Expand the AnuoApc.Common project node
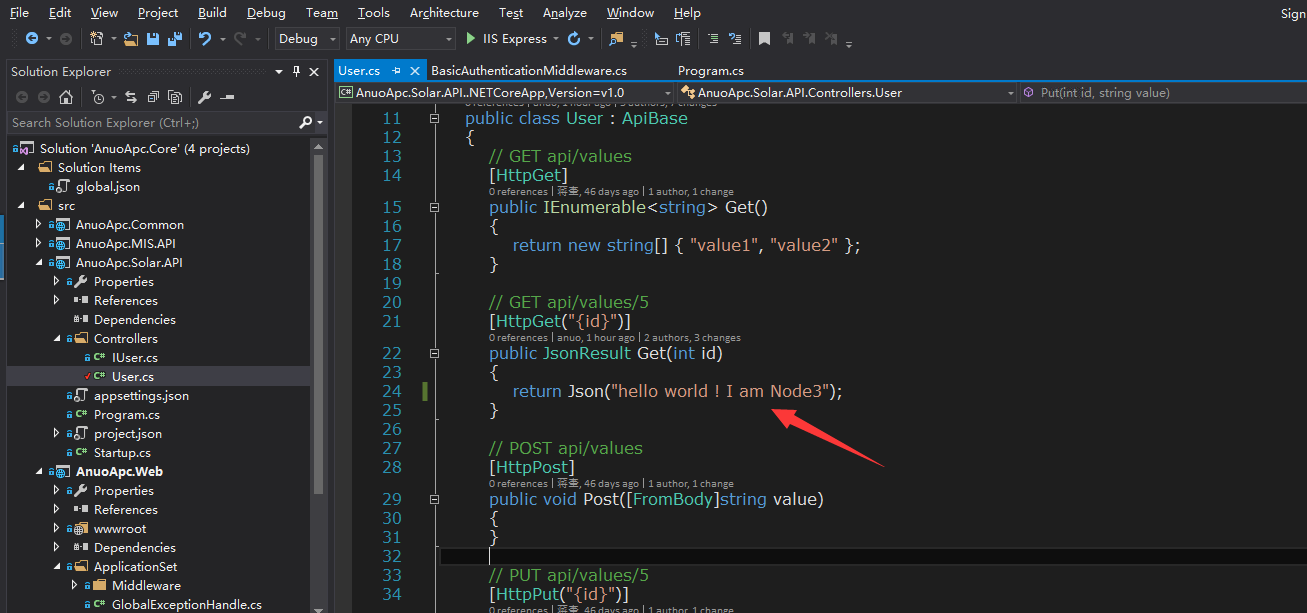Viewport: 1307px width, 613px height. pos(39,224)
